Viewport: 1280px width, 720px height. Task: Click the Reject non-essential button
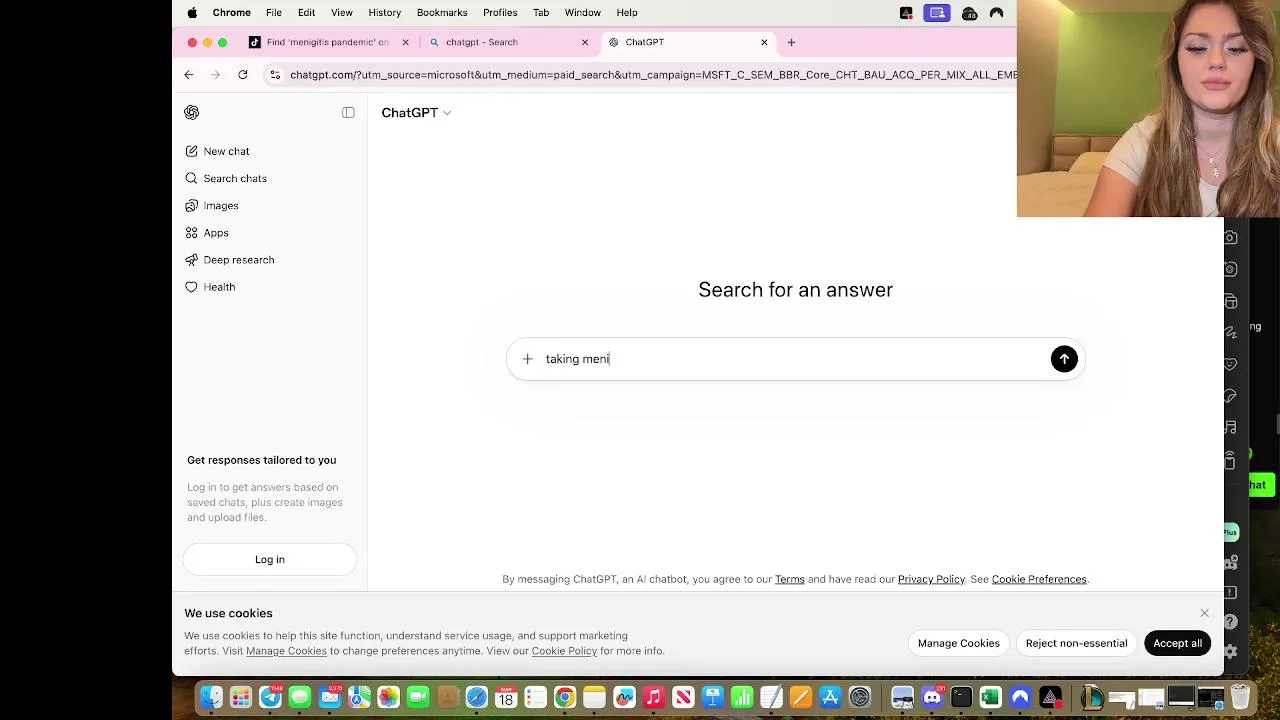click(x=1076, y=643)
